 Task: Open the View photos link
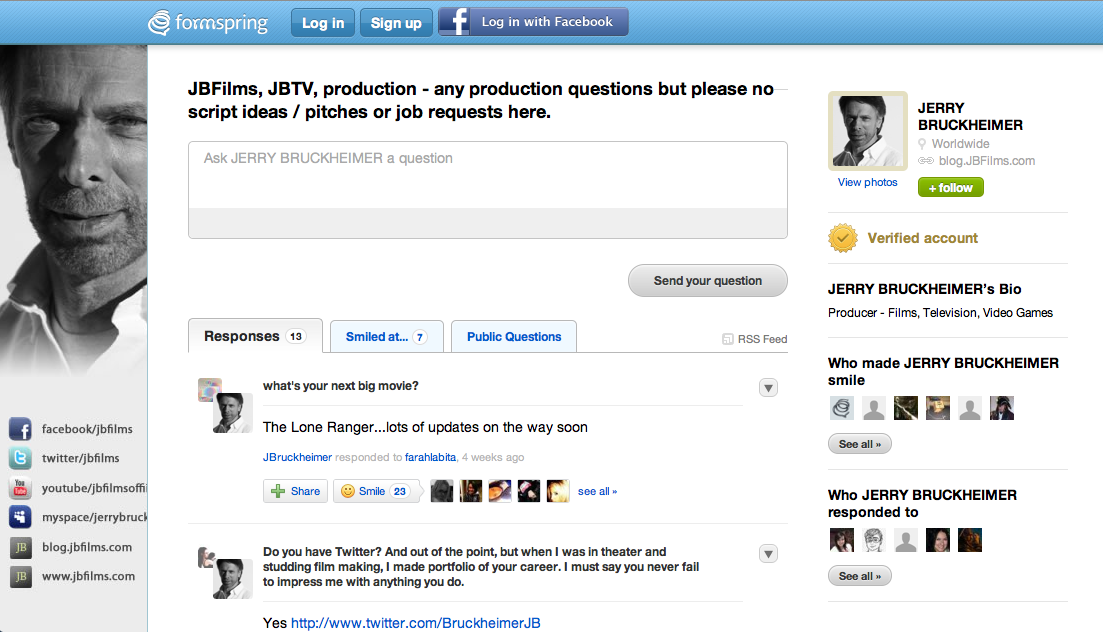tap(867, 182)
